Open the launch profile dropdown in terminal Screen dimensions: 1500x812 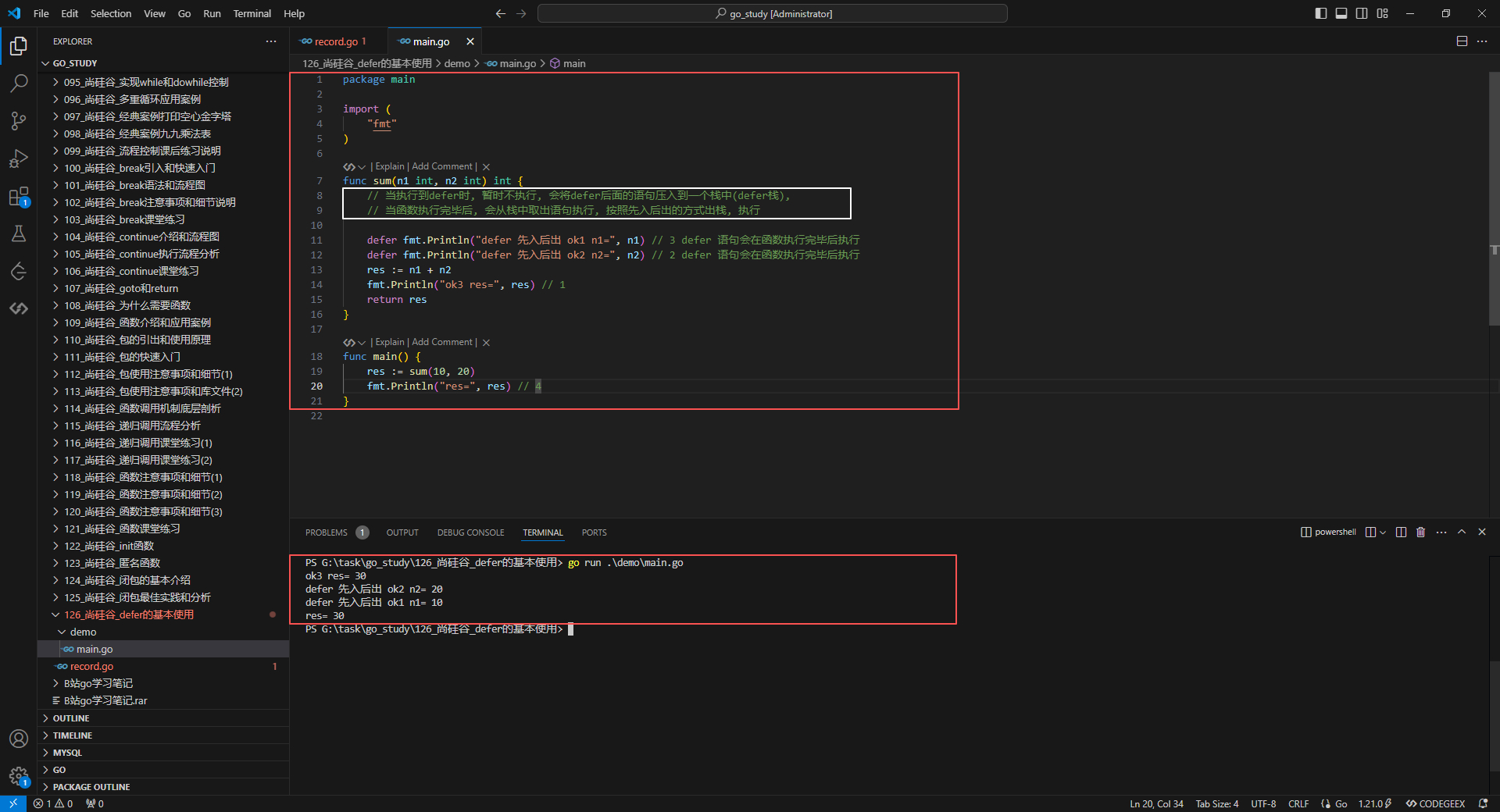[x=1383, y=532]
